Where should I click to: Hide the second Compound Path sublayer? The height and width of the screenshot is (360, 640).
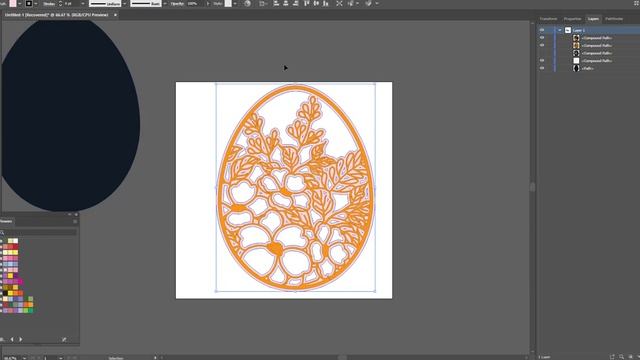point(542,45)
